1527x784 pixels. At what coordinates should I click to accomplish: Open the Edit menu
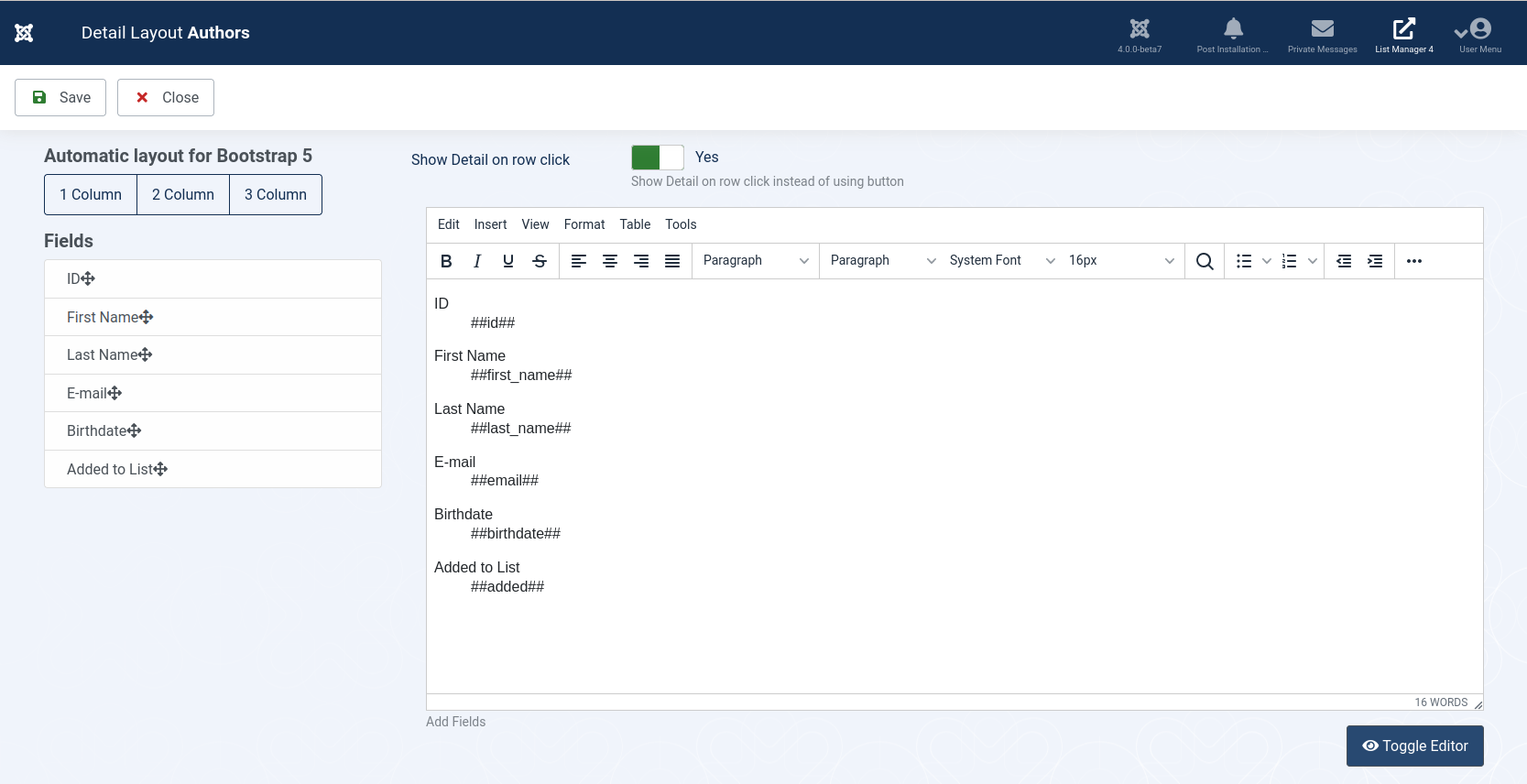point(449,224)
